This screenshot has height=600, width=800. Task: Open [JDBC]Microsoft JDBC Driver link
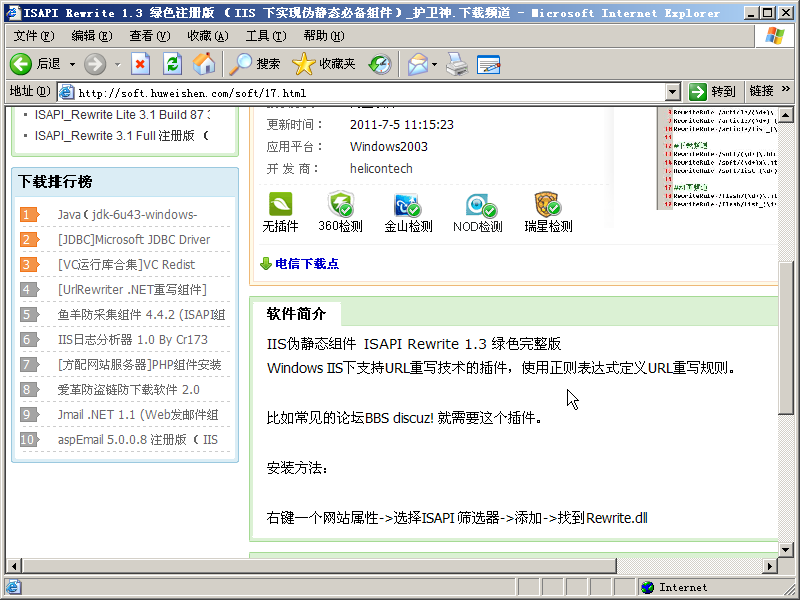pyautogui.click(x=134, y=240)
